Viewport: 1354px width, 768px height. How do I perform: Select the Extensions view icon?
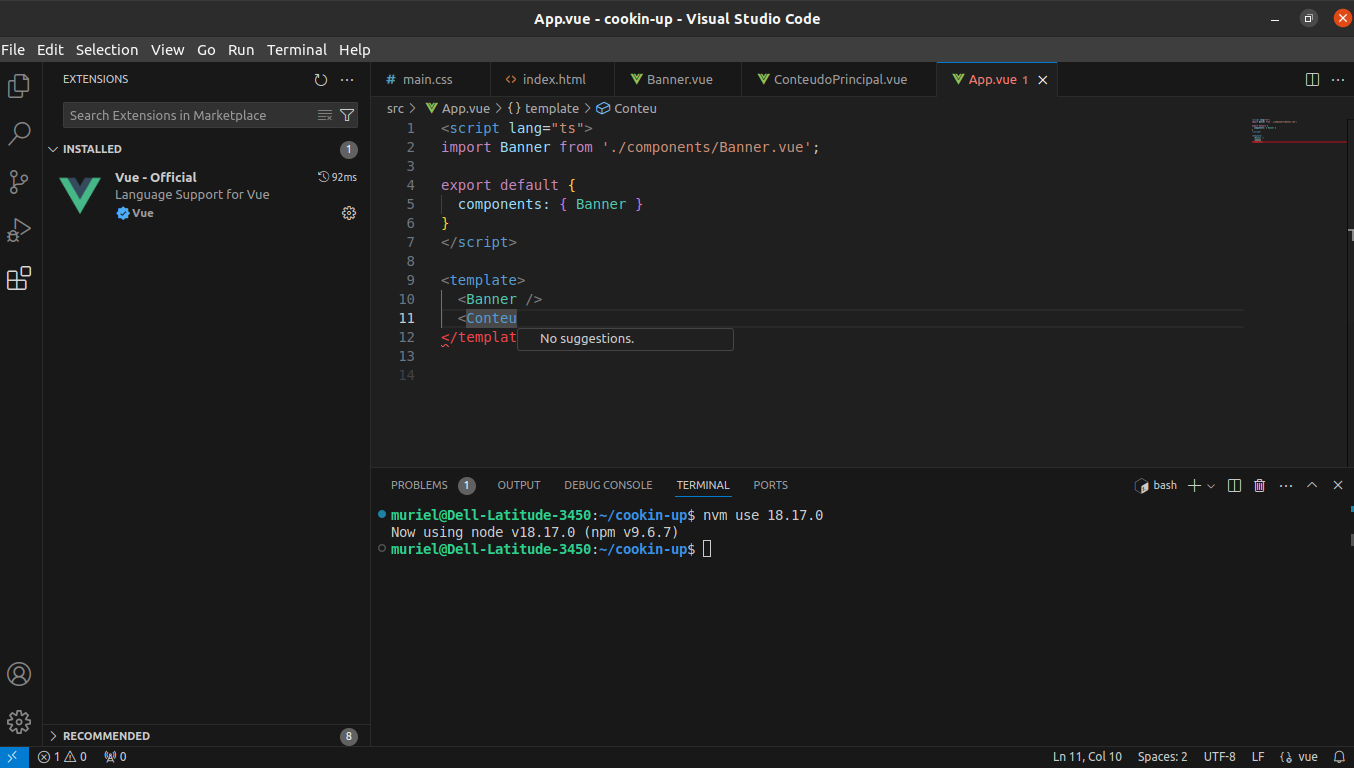coord(19,278)
